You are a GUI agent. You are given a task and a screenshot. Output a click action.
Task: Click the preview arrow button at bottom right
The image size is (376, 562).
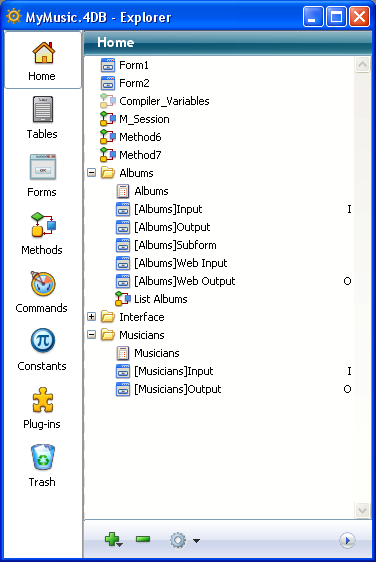point(347,540)
